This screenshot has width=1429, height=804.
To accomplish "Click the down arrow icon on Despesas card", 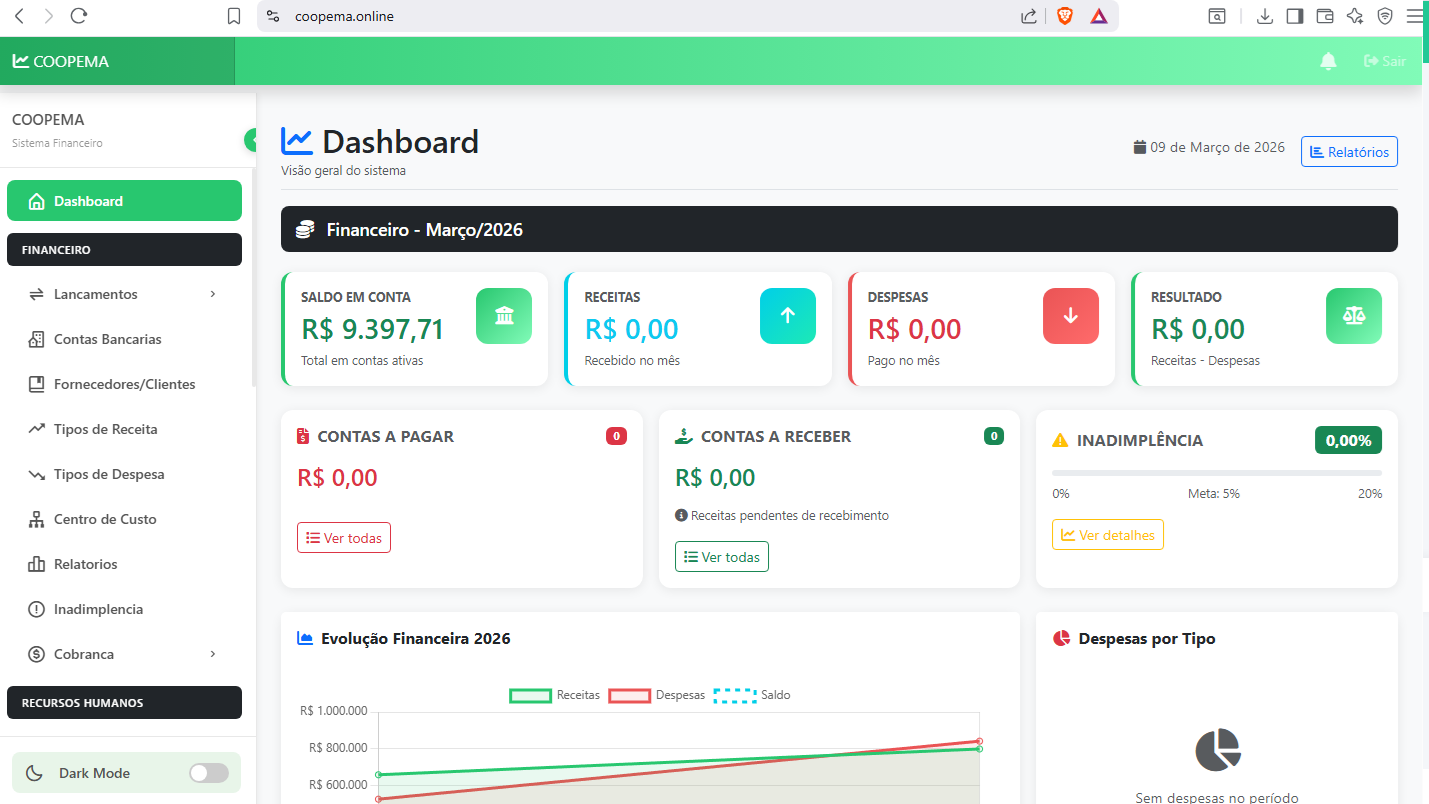I will tap(1071, 316).
